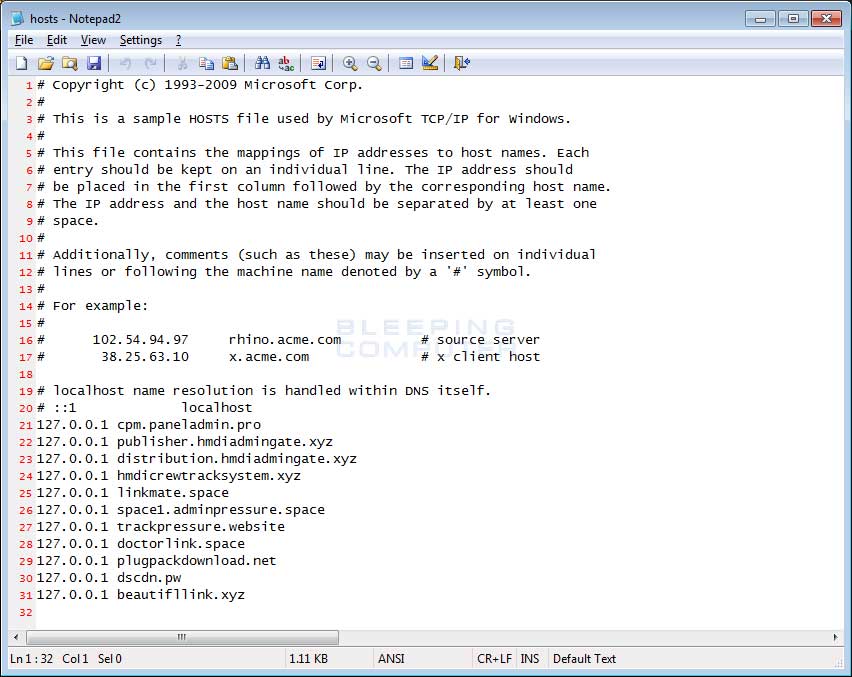Screen dimensions: 852x677
Task: Click the horizontal scrollbar right arrow
Action: 835,637
